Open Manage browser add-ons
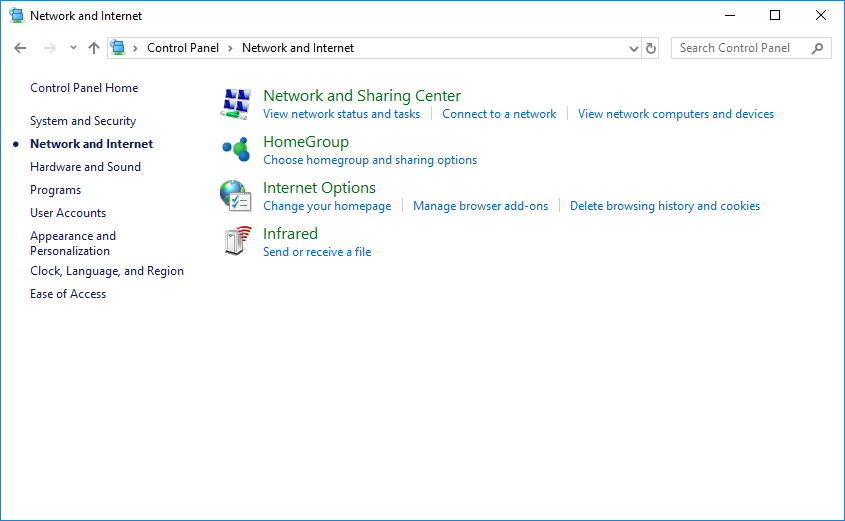 tap(480, 206)
